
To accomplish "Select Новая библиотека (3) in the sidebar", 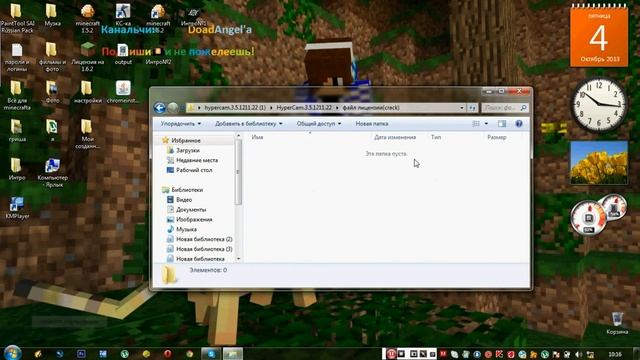I will 204,249.
